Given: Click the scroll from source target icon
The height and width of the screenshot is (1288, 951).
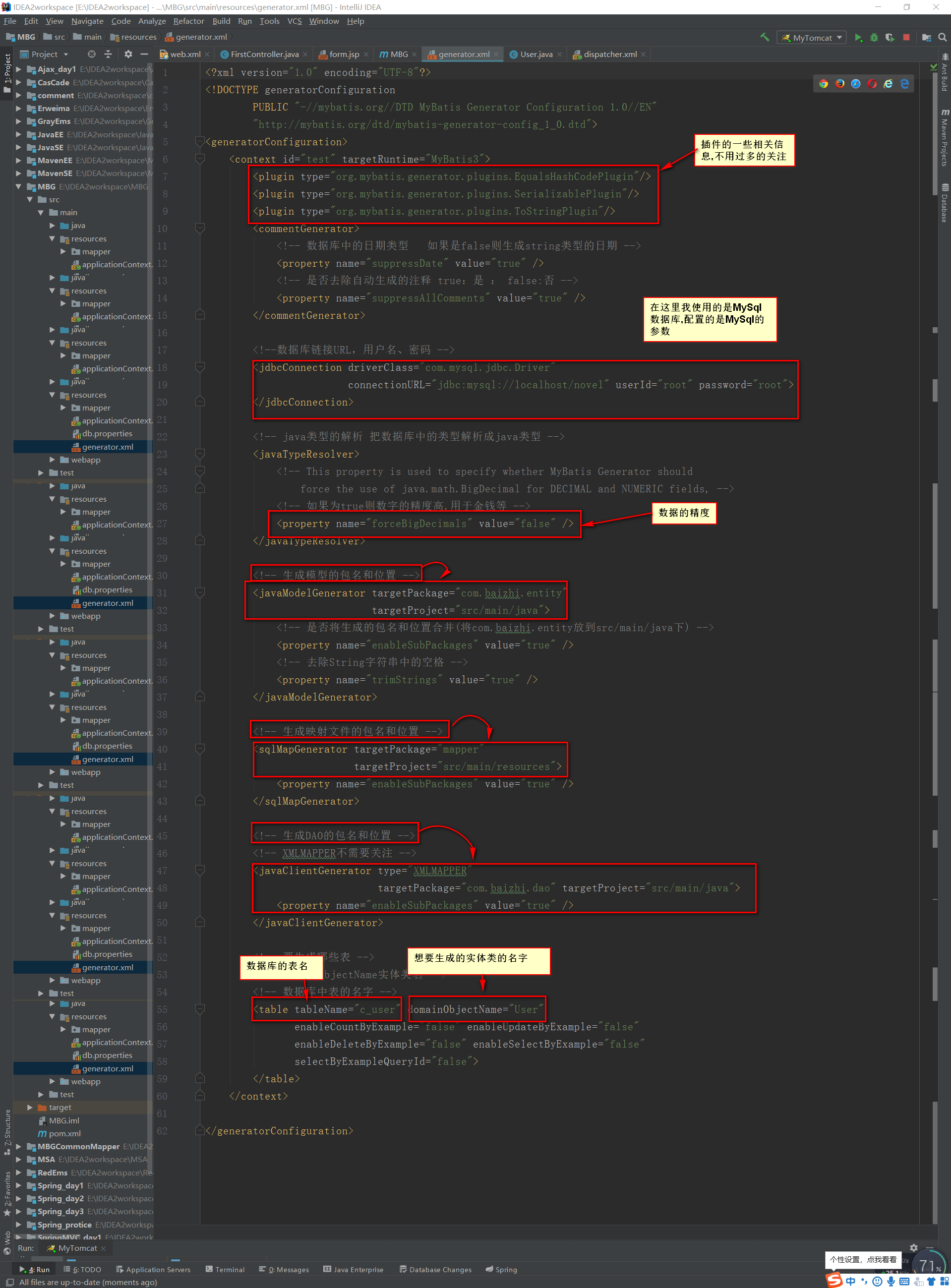Looking at the screenshot, I should tap(92, 54).
